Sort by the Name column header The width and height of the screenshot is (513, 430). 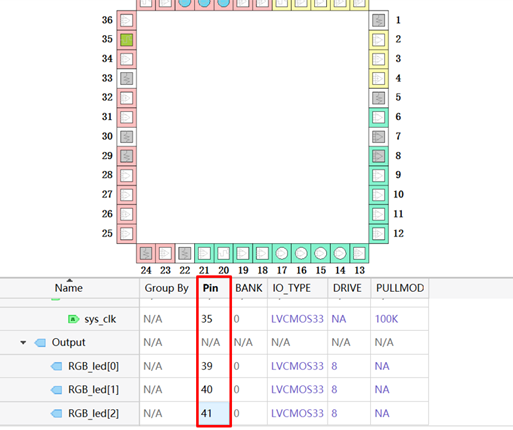(x=69, y=288)
